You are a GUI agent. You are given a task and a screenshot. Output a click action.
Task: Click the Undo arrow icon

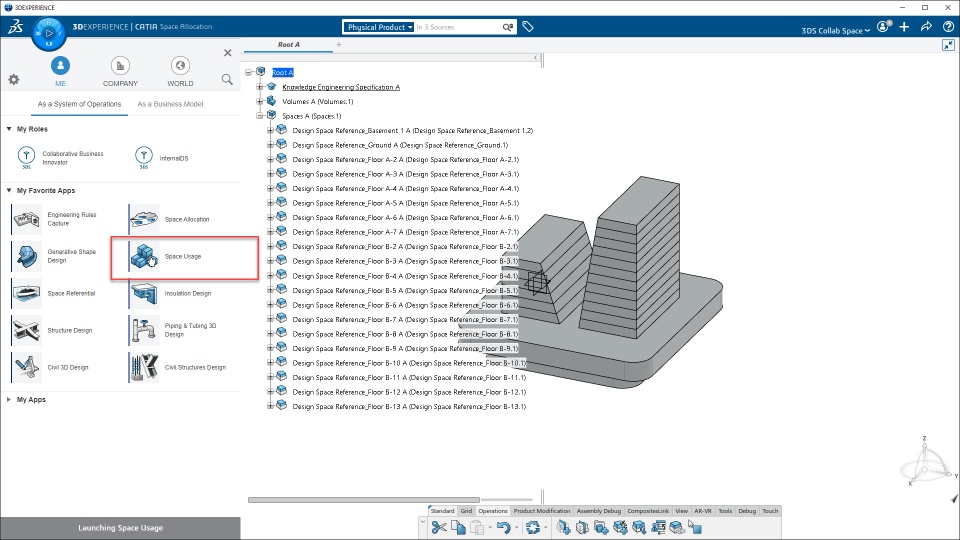503,527
